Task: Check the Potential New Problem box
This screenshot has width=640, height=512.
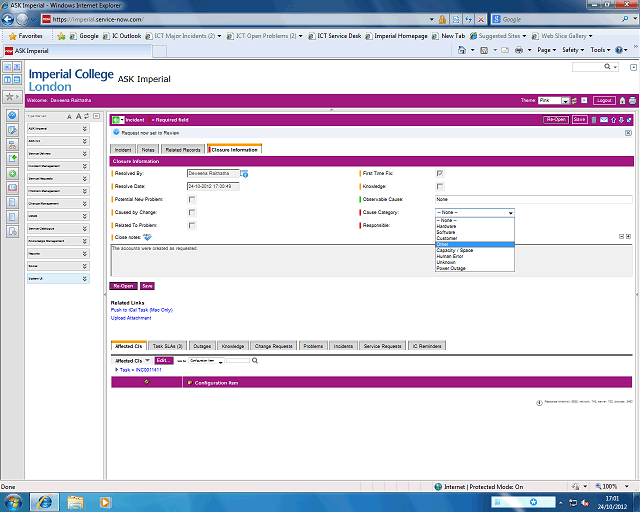Action: pos(192,199)
